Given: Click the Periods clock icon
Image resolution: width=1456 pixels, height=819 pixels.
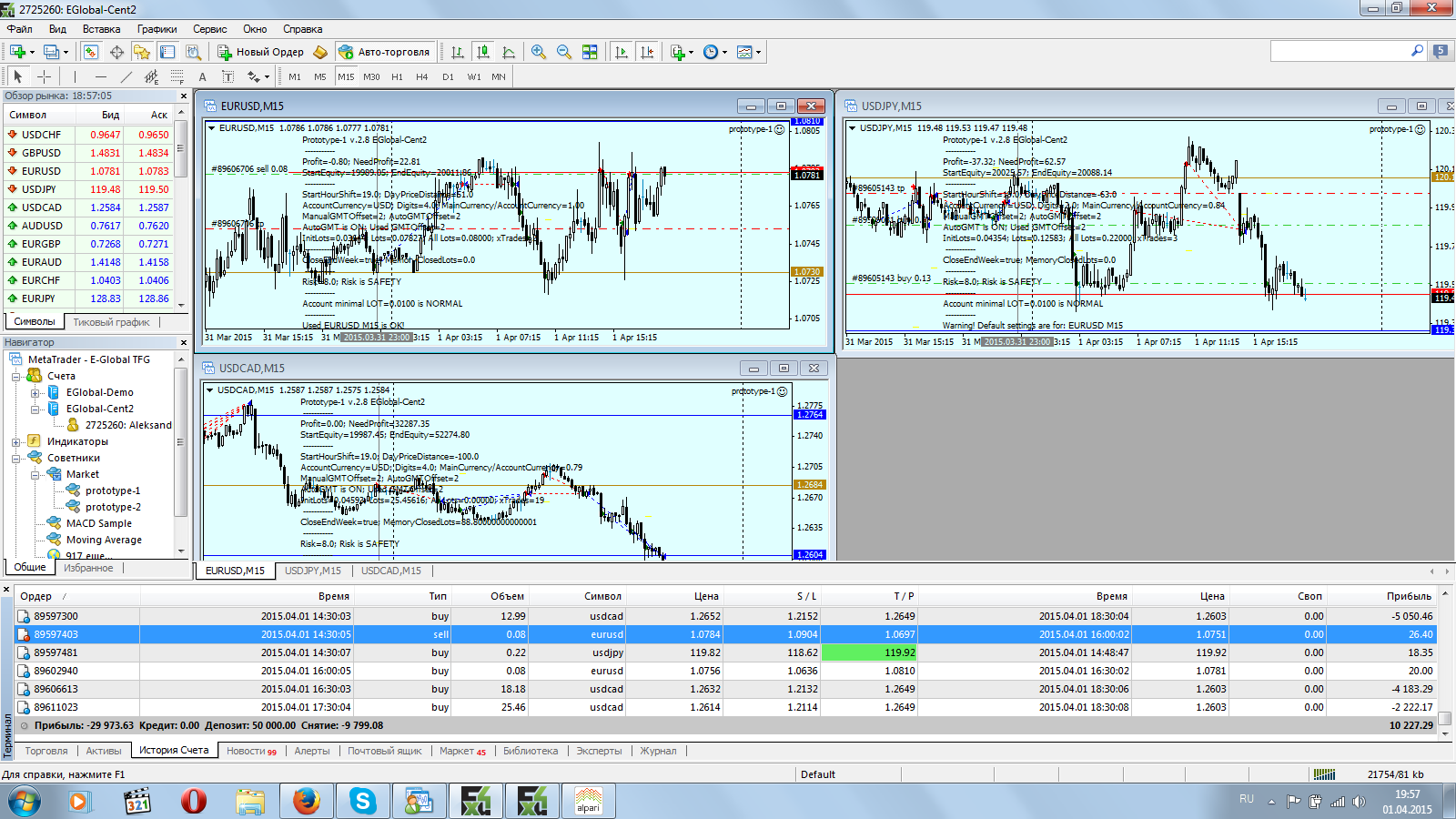Looking at the screenshot, I should click(711, 52).
